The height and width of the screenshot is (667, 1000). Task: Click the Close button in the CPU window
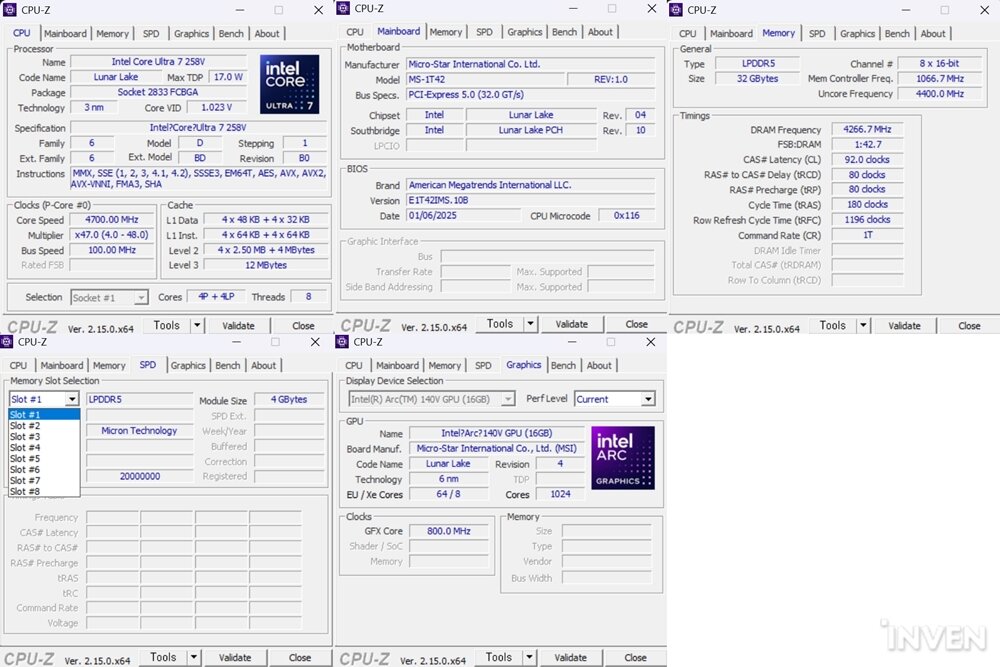tap(303, 325)
